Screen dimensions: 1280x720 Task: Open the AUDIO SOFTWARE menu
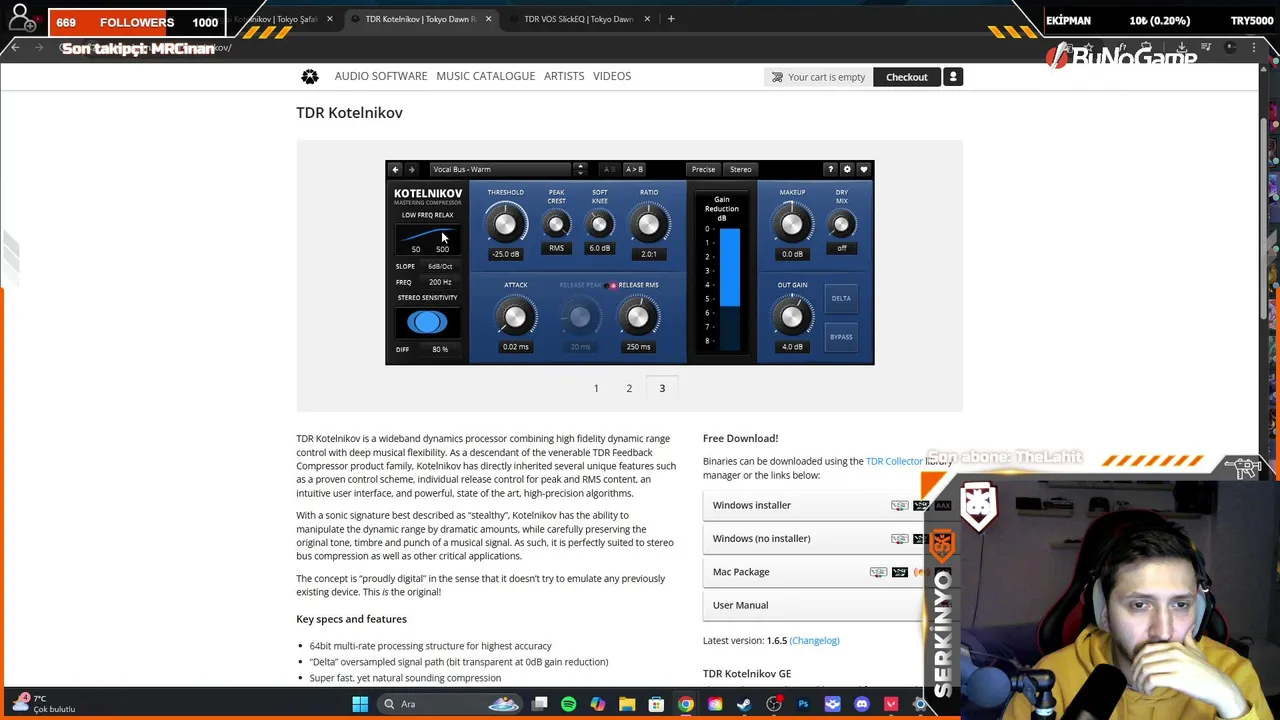(381, 76)
